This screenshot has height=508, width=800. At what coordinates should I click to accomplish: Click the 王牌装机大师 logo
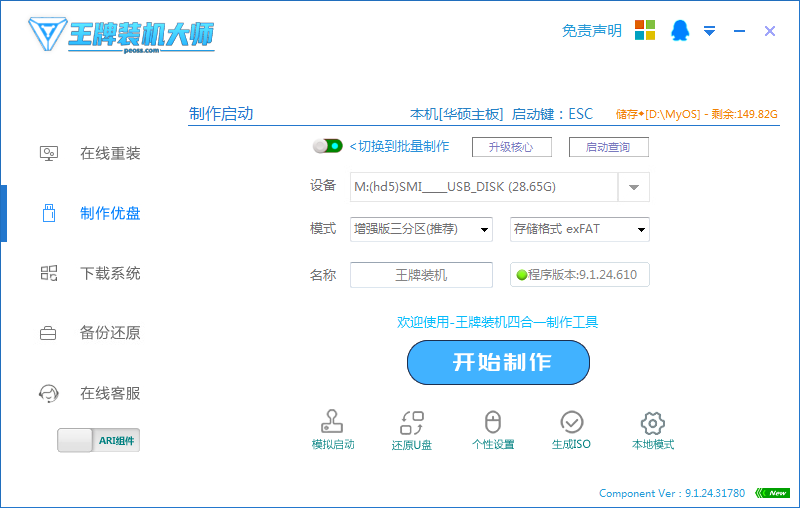pos(121,35)
